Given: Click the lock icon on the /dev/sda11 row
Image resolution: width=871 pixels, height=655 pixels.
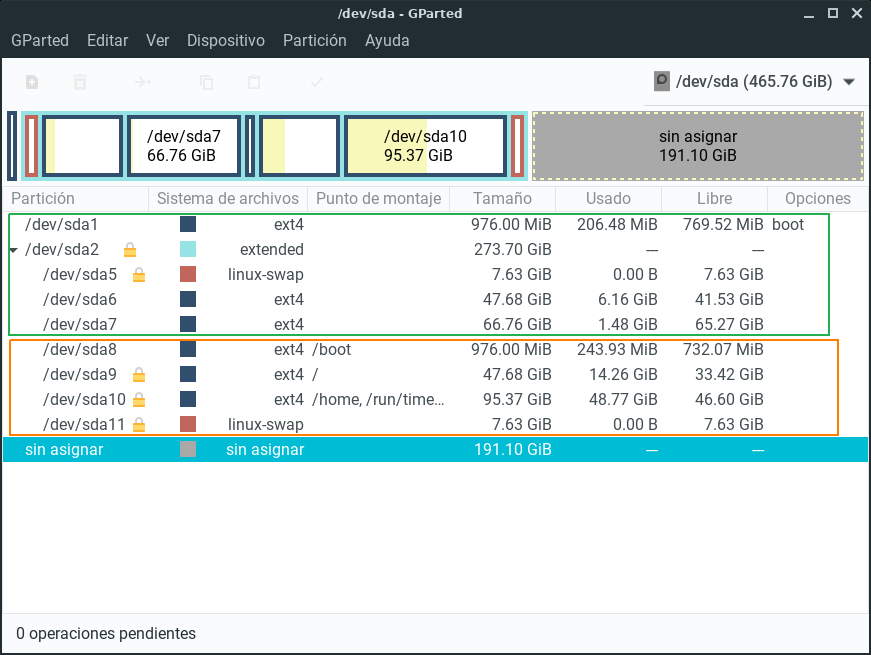Looking at the screenshot, I should point(139,424).
